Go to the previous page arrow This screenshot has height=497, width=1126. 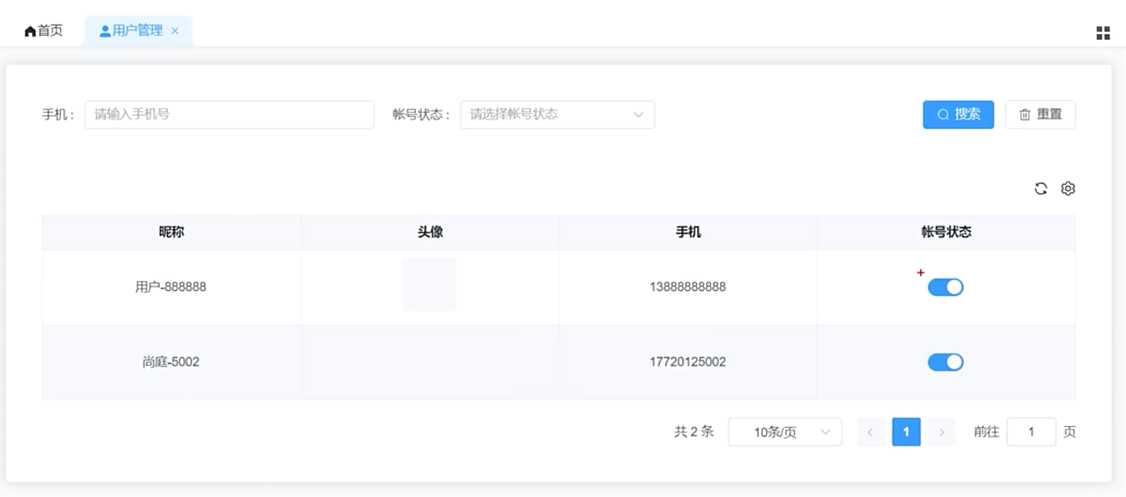(870, 432)
